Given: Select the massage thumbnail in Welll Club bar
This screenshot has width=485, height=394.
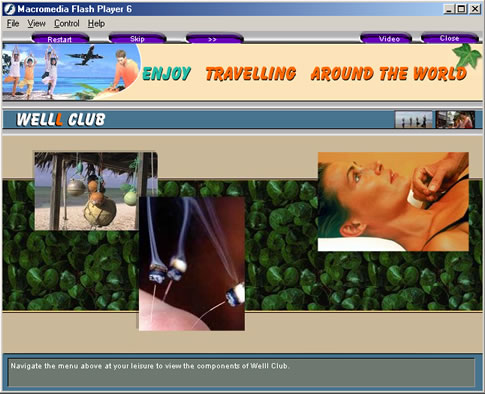Looking at the screenshot, I should pos(455,120).
